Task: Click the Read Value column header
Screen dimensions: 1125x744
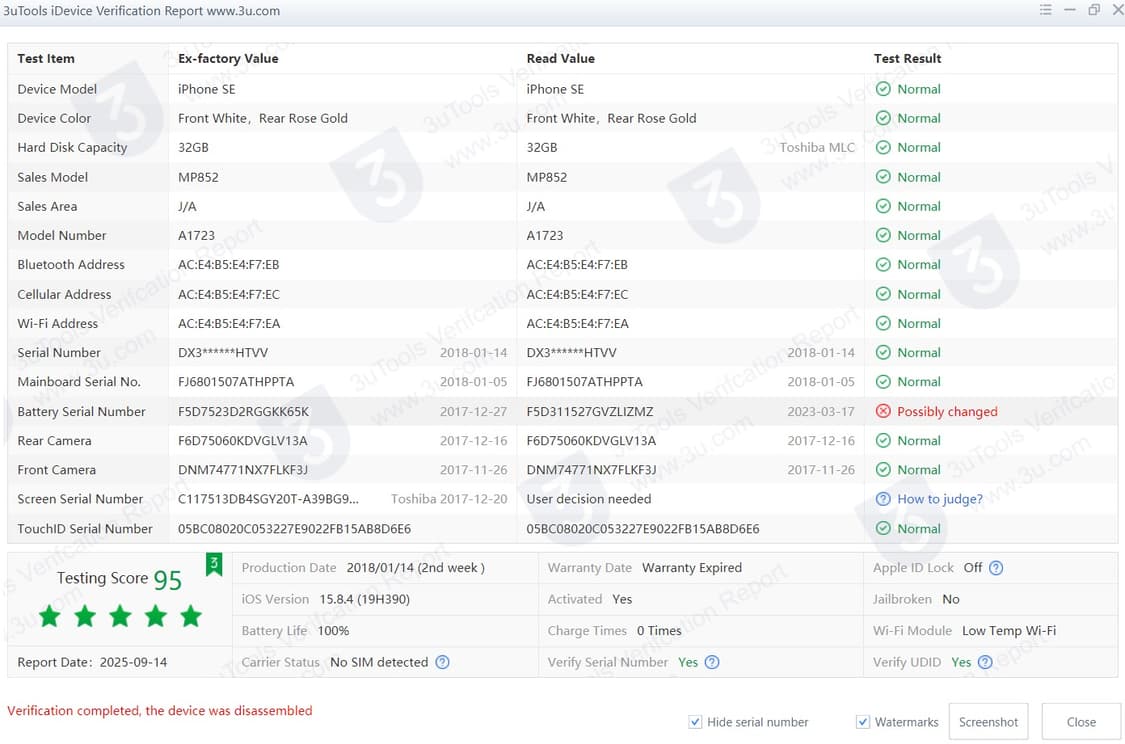Action: (560, 59)
